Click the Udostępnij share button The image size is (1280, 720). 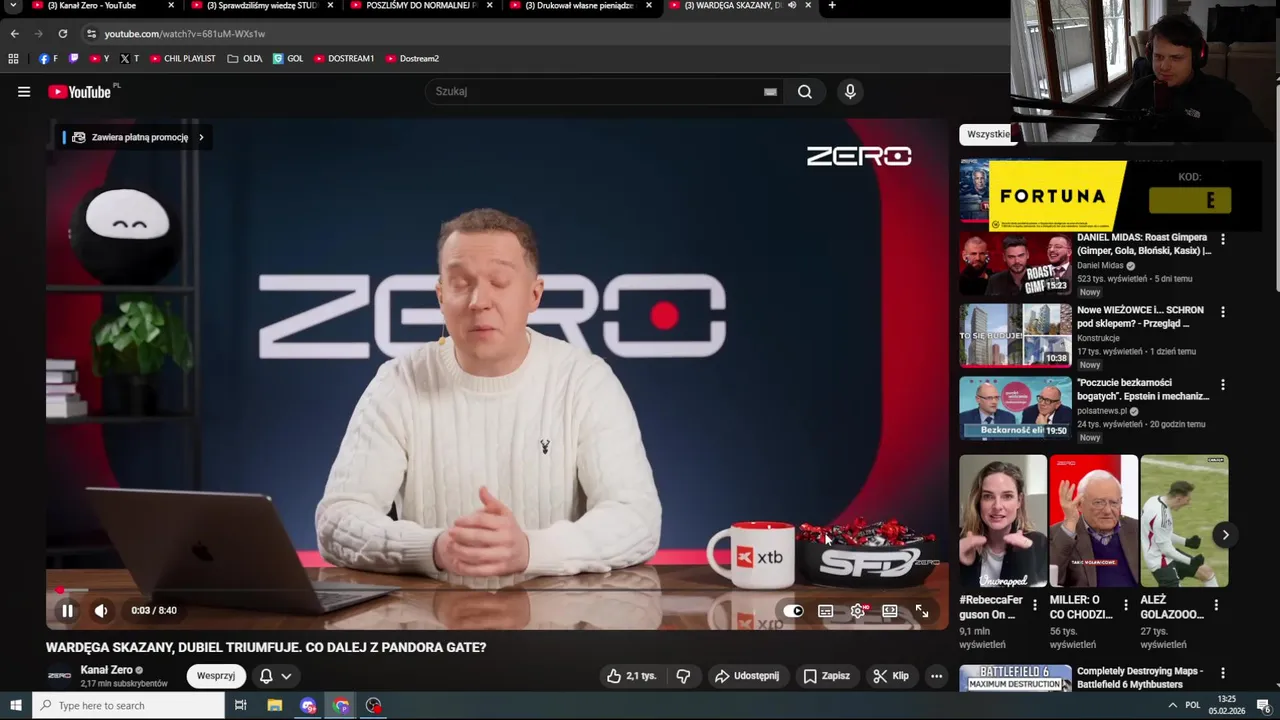pos(746,676)
